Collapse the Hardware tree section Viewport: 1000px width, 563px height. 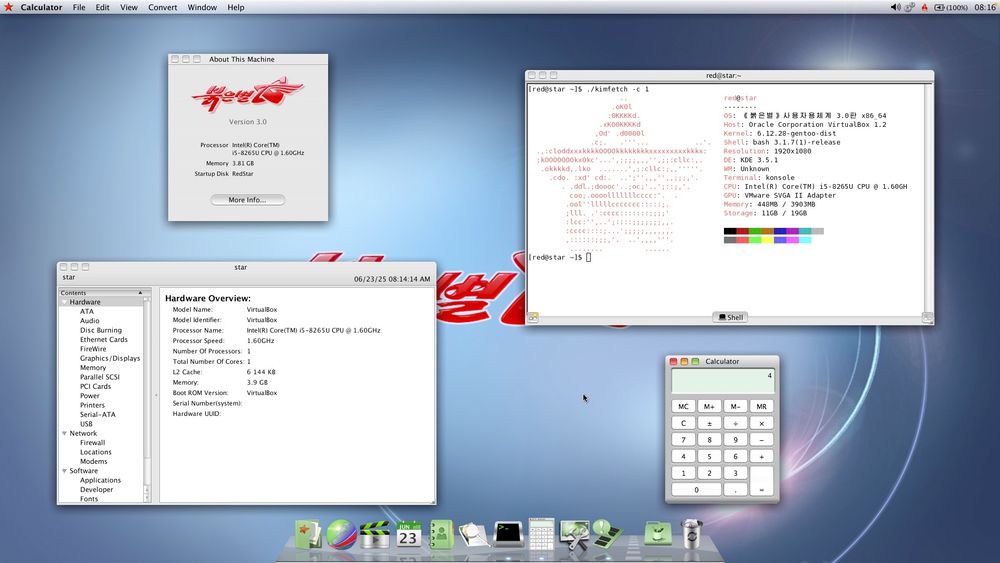click(65, 302)
